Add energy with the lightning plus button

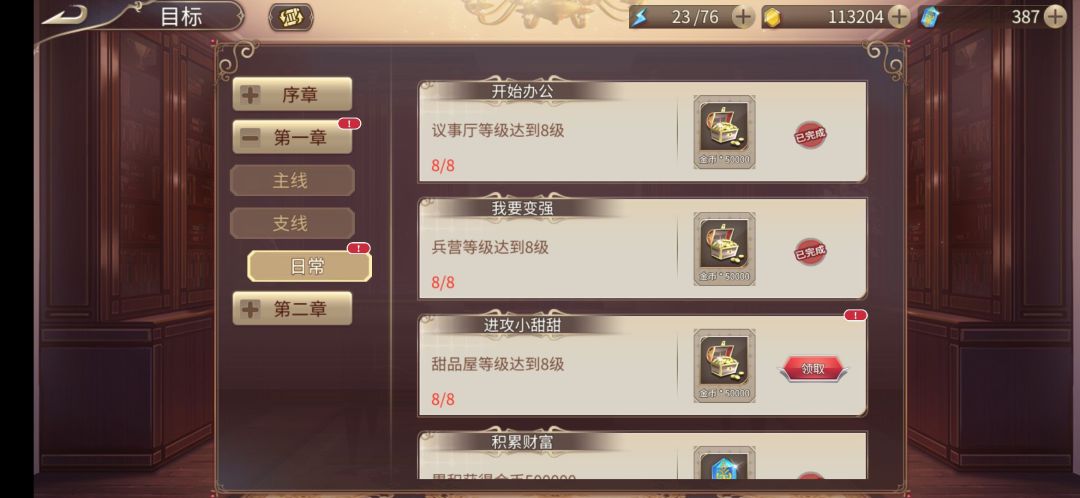[742, 17]
